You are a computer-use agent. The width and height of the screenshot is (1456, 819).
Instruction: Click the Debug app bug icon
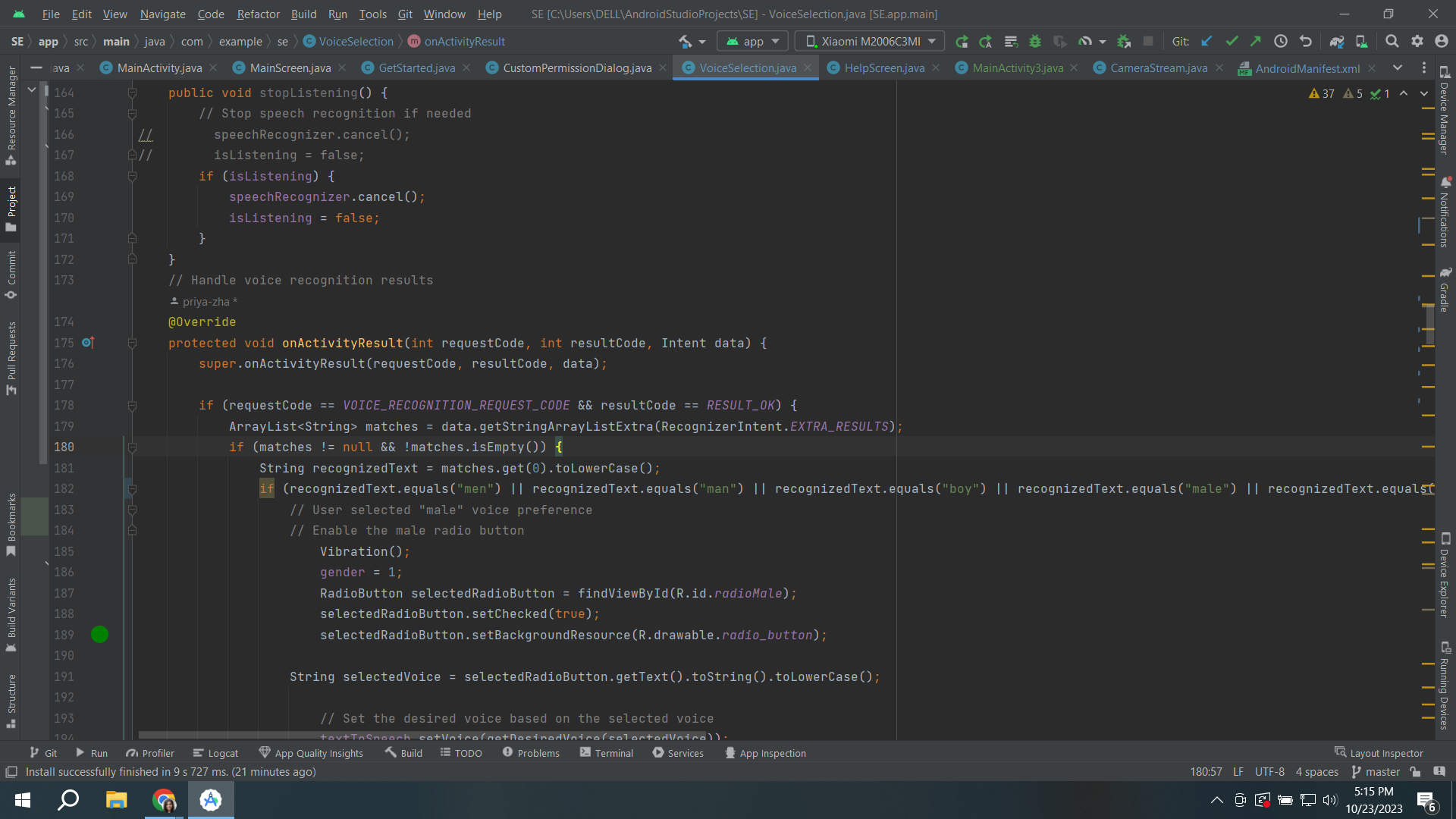[1035, 42]
